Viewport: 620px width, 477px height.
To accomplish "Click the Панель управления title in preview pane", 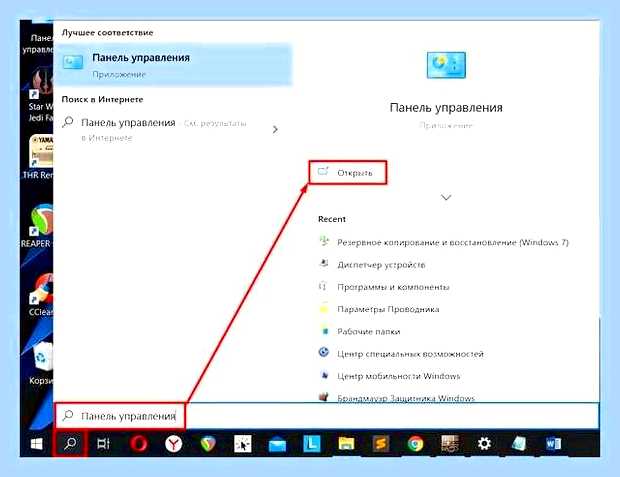I will tap(446, 108).
